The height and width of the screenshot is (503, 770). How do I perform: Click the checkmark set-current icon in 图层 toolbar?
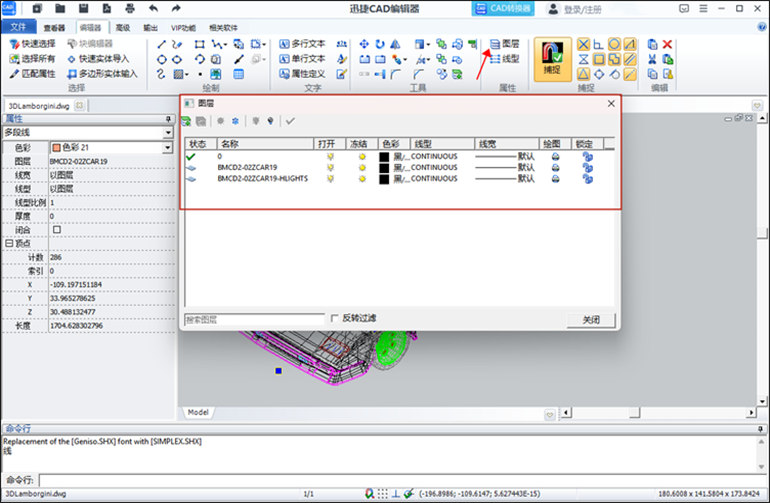[x=290, y=121]
